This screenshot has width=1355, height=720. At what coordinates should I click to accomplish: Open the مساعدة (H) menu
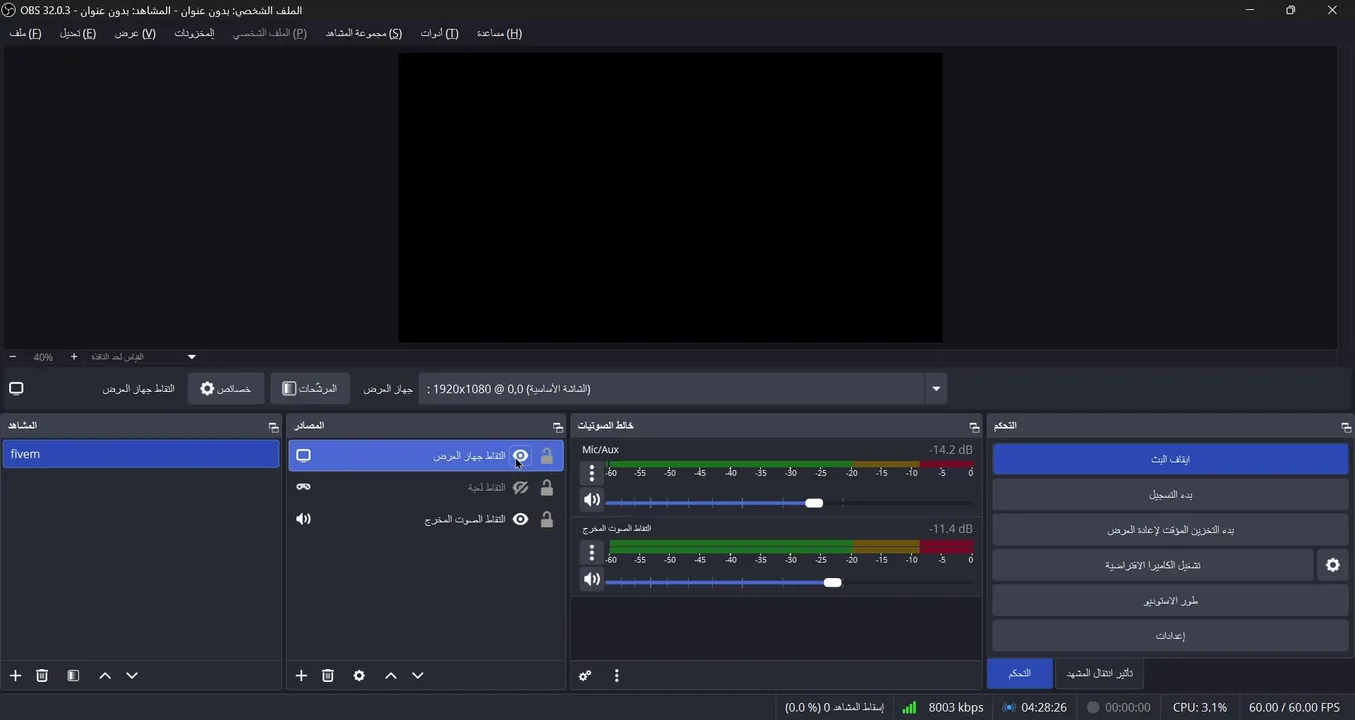coord(499,33)
